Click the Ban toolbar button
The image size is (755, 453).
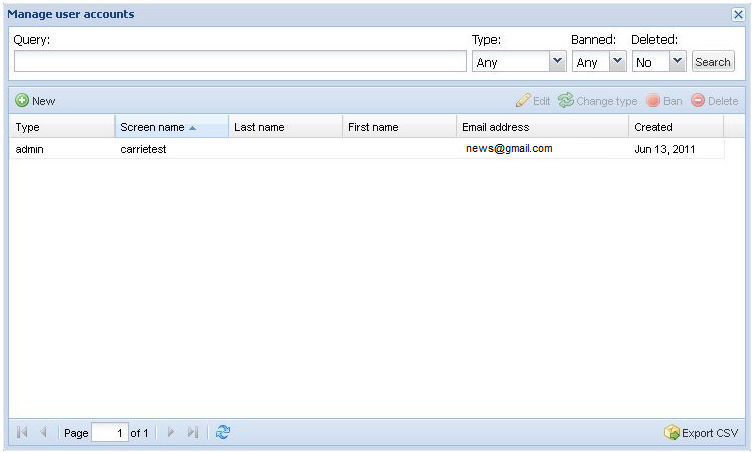(664, 101)
